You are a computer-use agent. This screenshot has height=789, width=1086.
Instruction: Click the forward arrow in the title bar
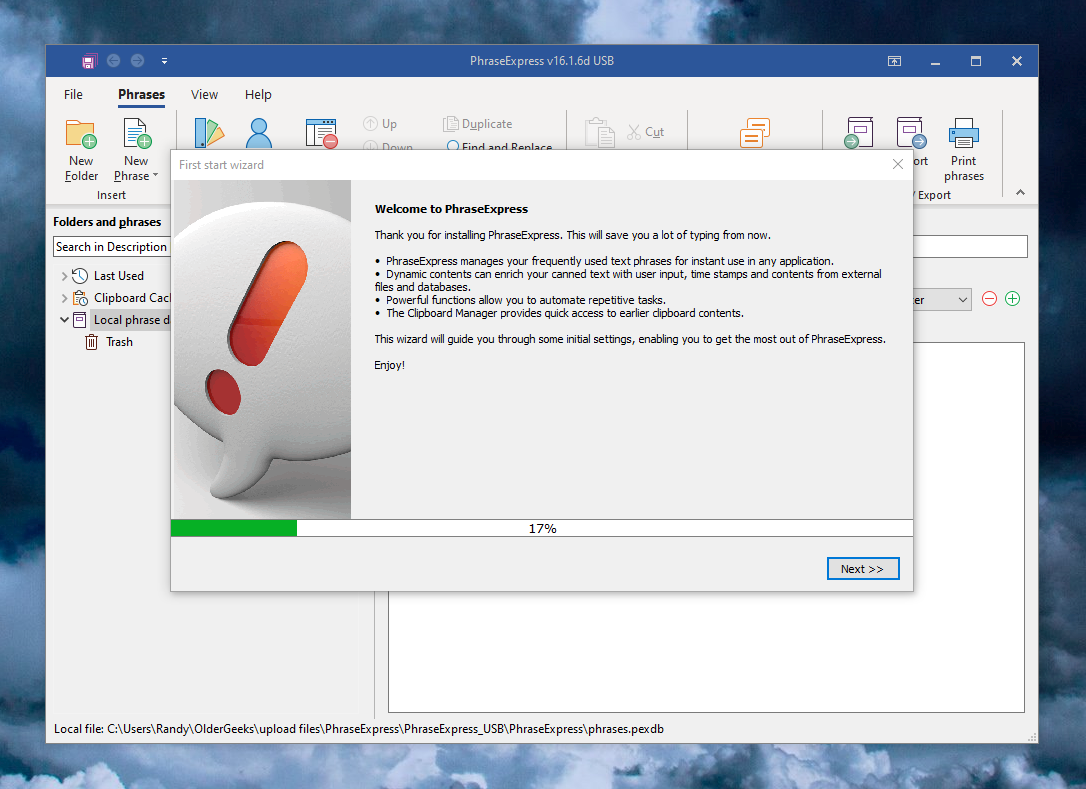(x=138, y=61)
